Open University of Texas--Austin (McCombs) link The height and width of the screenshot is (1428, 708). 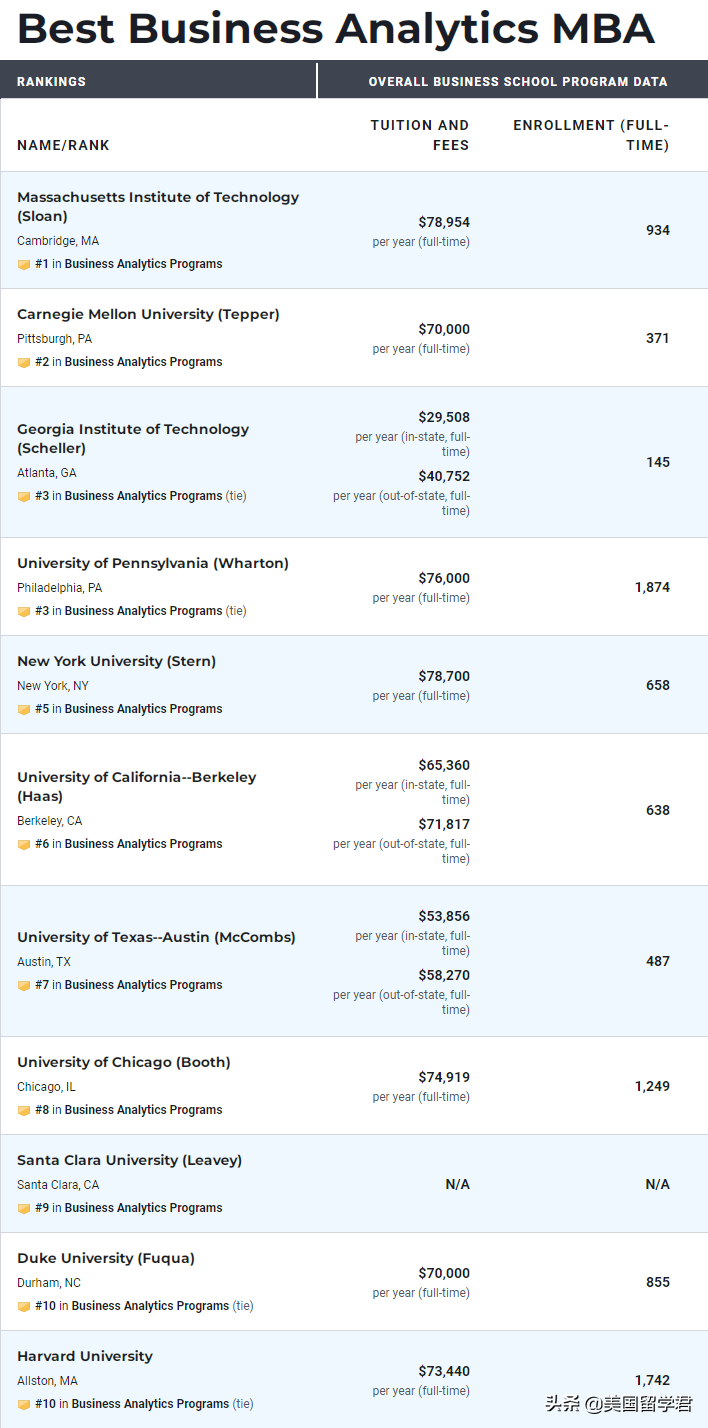click(156, 937)
